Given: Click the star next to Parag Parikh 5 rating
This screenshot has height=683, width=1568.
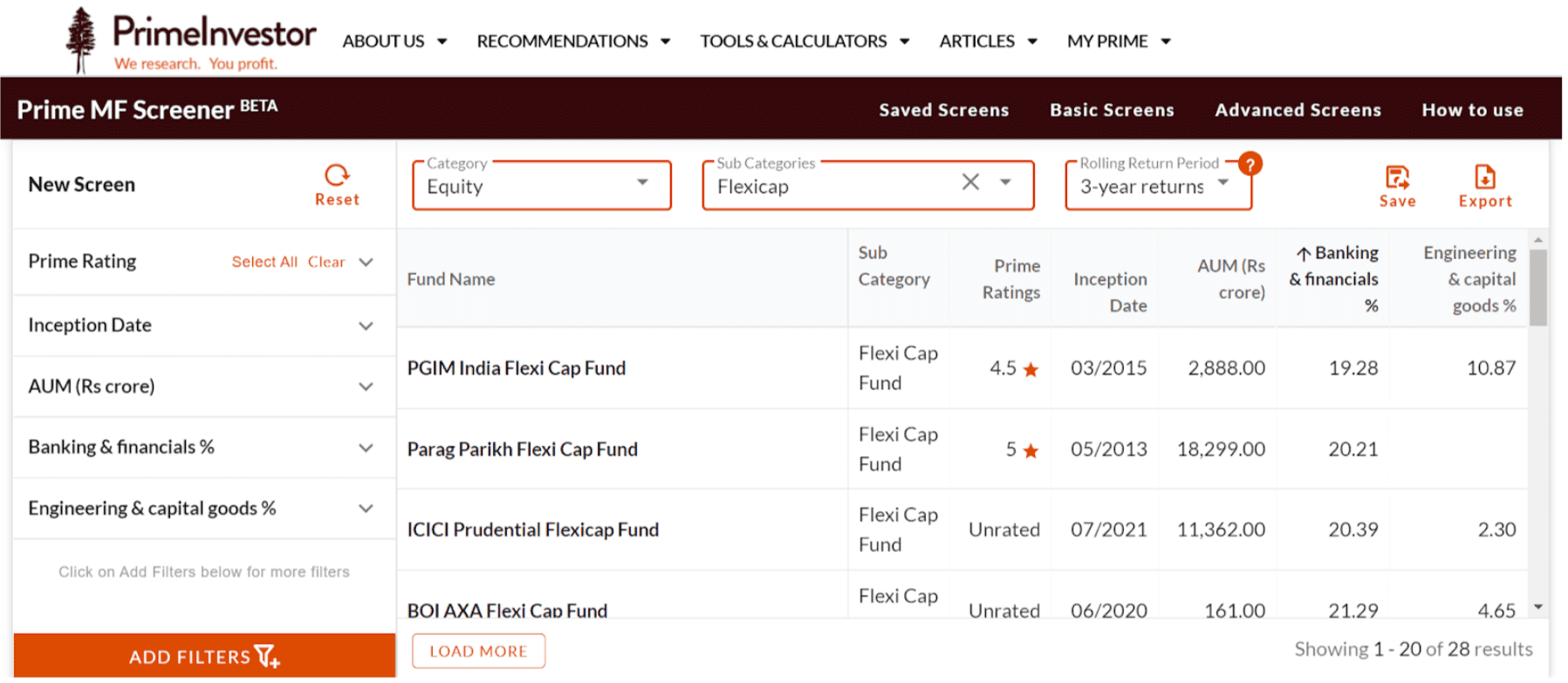Looking at the screenshot, I should coord(1030,450).
